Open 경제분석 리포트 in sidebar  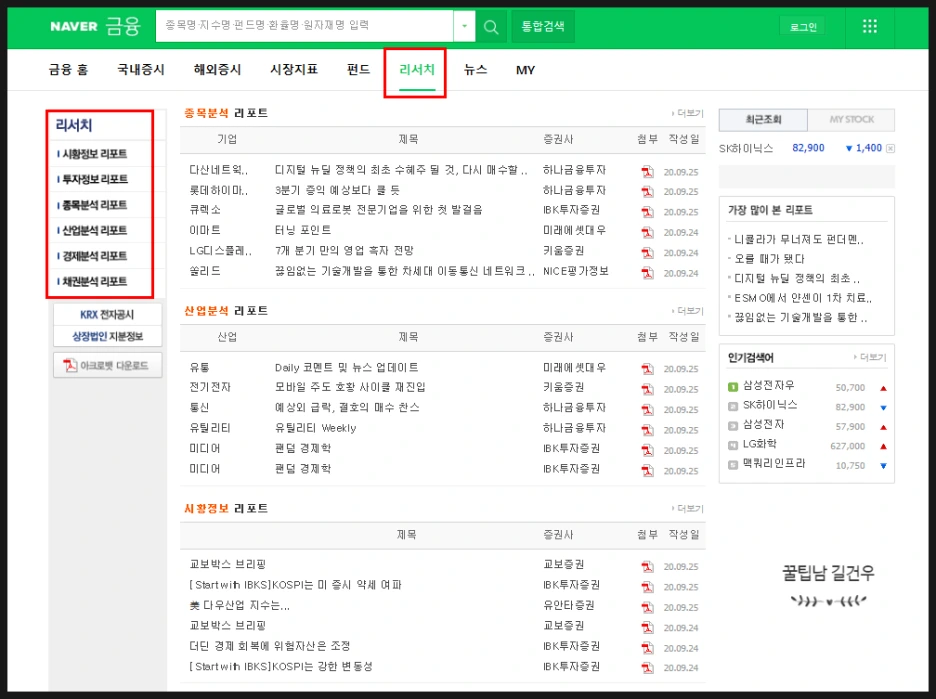(x=94, y=256)
